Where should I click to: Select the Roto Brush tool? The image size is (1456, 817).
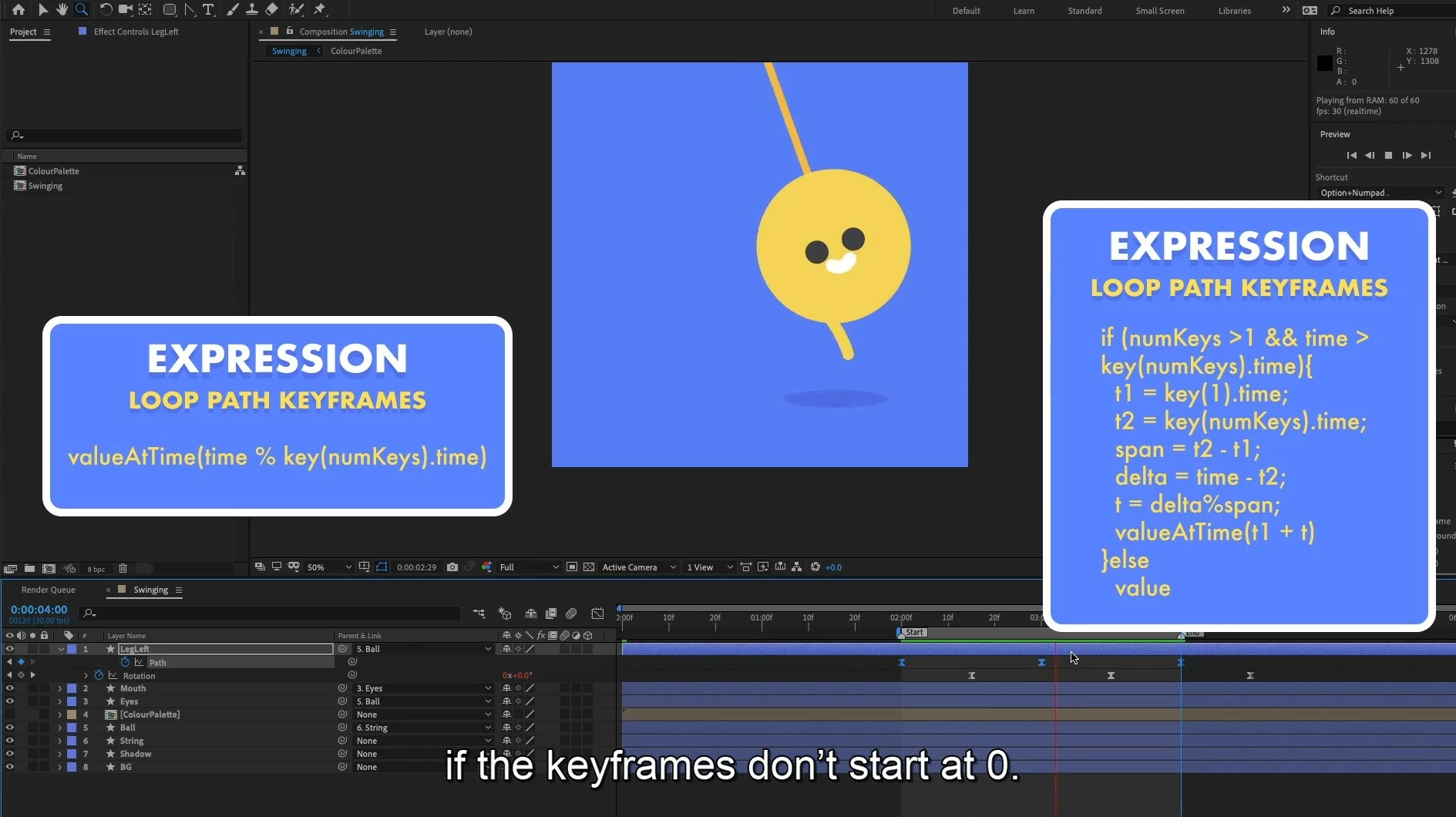coord(296,10)
